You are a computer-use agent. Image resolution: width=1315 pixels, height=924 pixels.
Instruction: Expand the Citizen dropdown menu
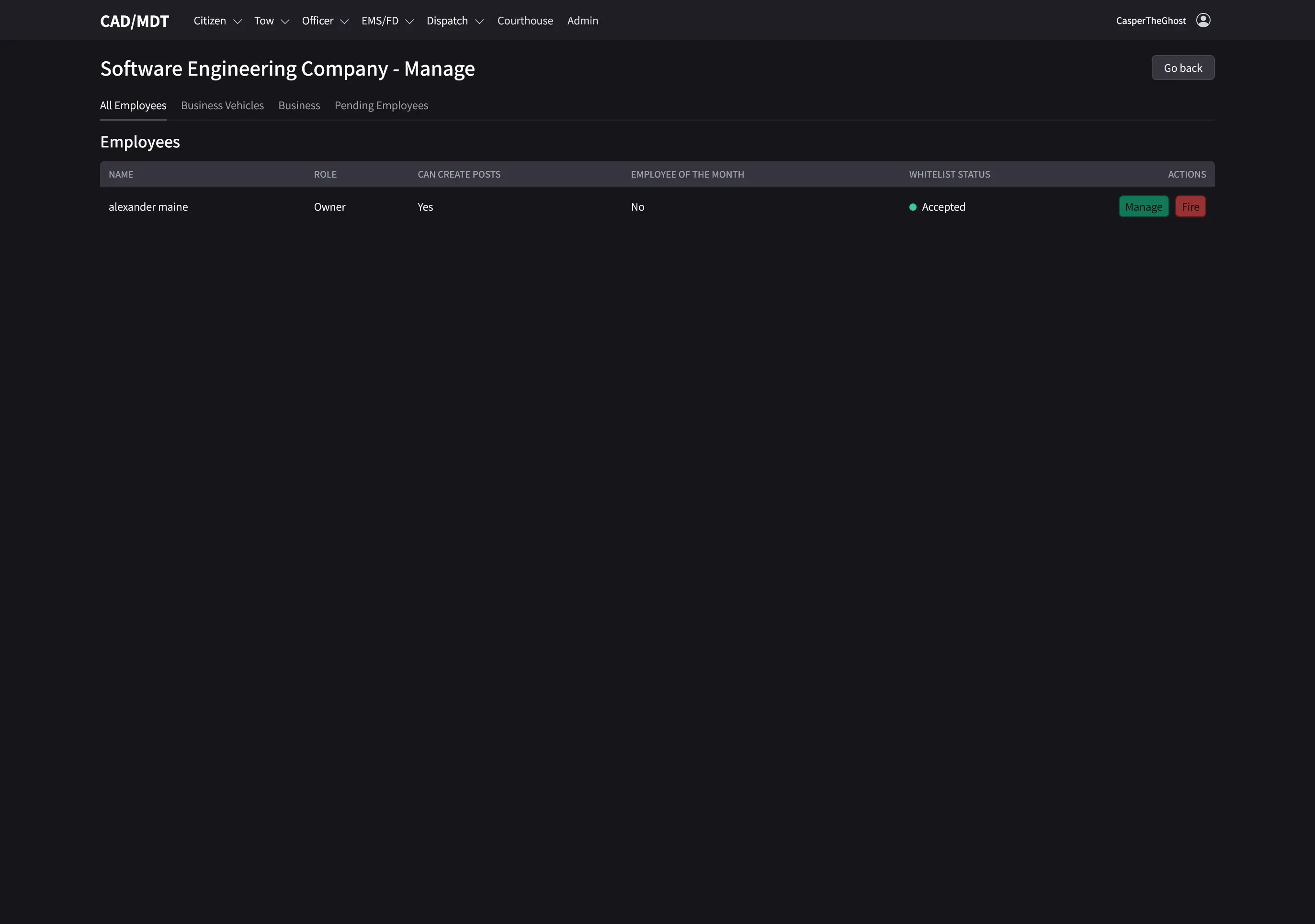pos(217,21)
